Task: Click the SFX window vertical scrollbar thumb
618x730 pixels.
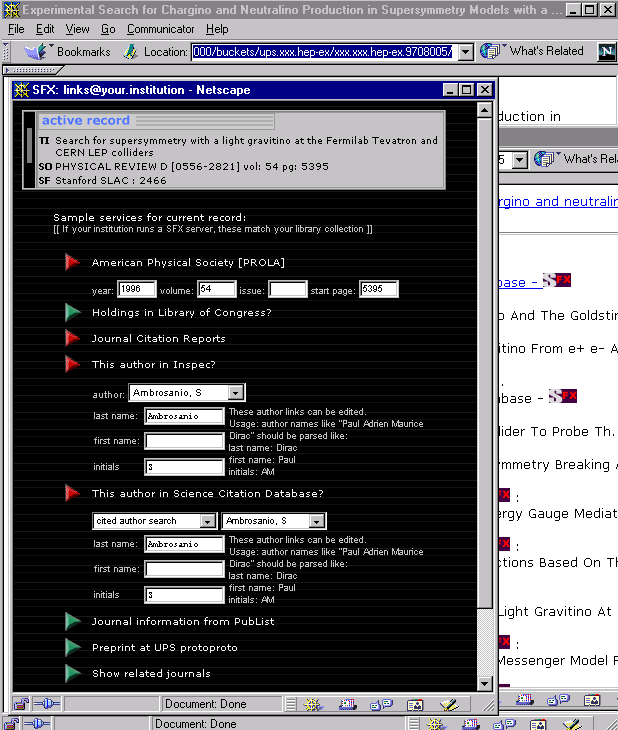Action: 484,363
